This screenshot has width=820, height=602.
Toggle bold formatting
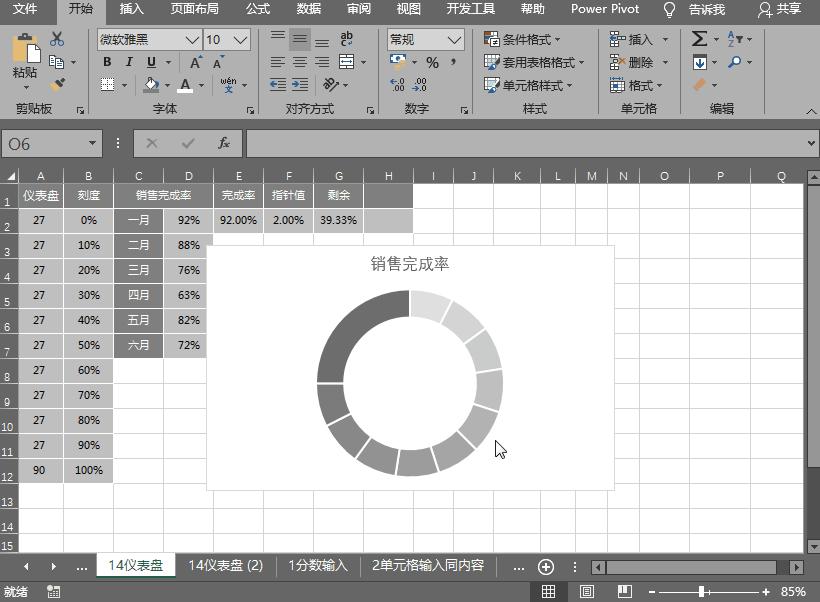[106, 62]
